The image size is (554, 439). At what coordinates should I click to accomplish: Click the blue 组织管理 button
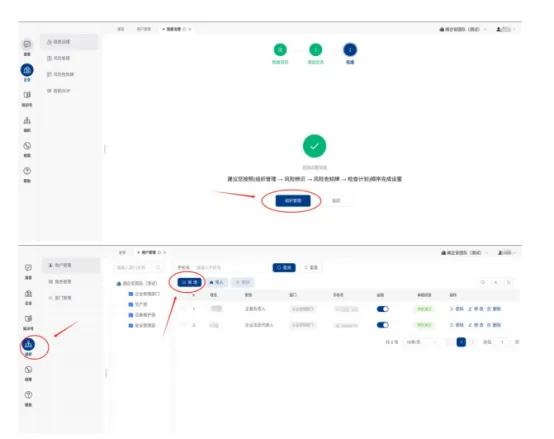pyautogui.click(x=293, y=201)
